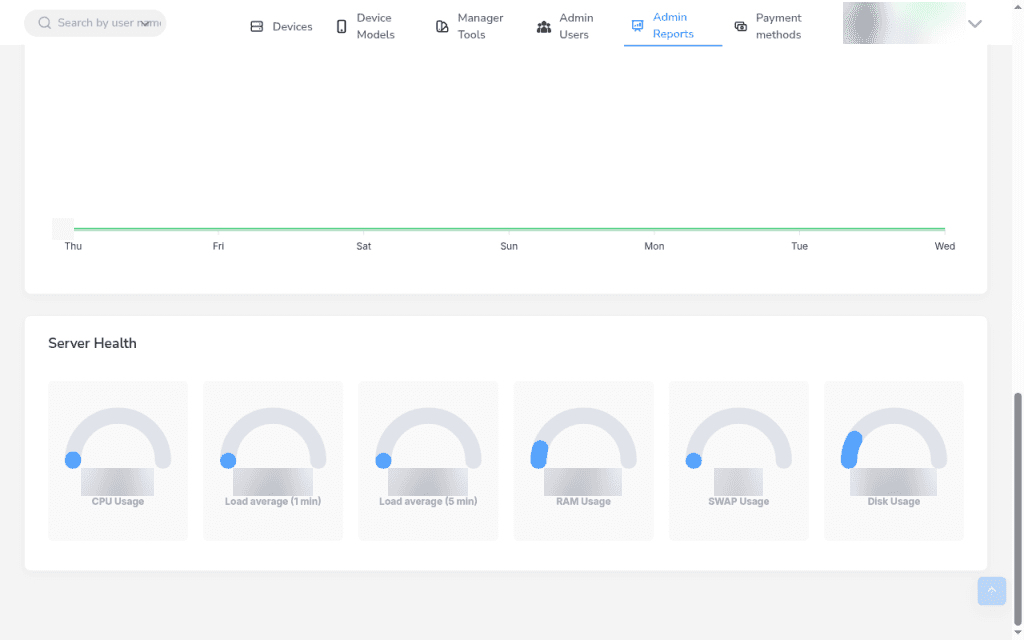Click the Sat axis label
The height and width of the screenshot is (640, 1024).
coord(364,246)
